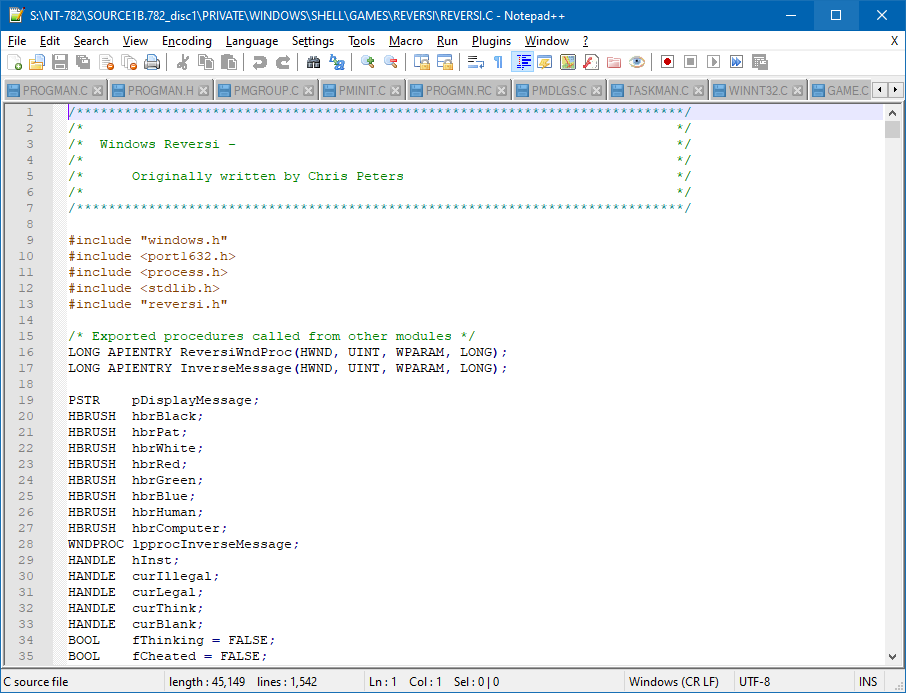Open the File menu
Screen dimensions: 906x693
click(x=17, y=41)
